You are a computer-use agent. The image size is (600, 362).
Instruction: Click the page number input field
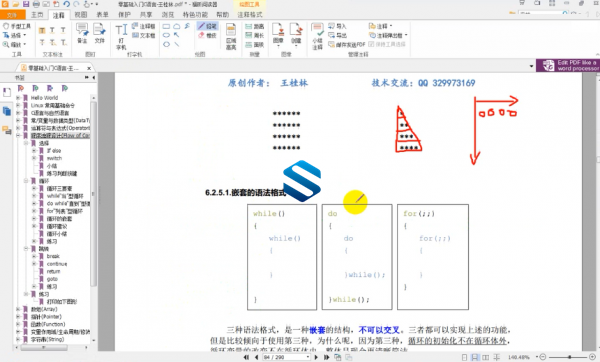[x=286, y=357]
